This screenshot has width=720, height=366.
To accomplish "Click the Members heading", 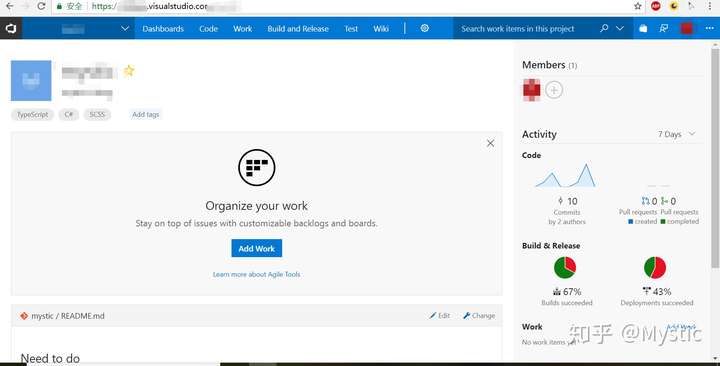I will coord(544,65).
